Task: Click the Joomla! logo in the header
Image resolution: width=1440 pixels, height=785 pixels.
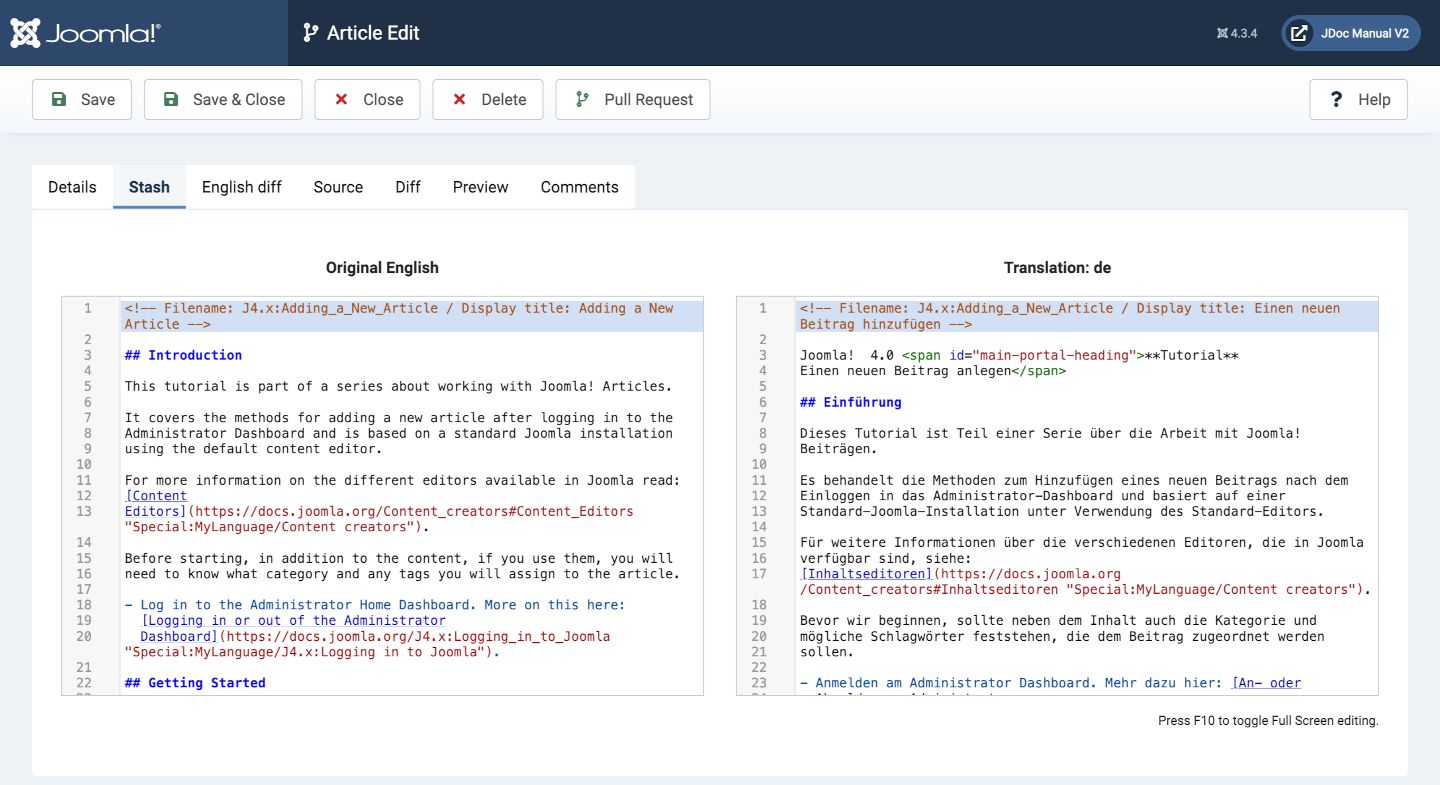Action: [x=85, y=33]
